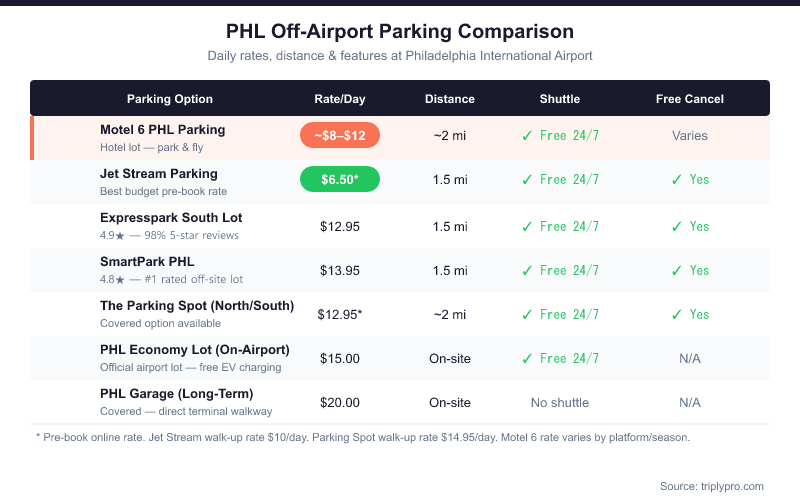Select SmartPark PHL's Free Cancel checkmark
This screenshot has width=800, height=500.
[x=677, y=270]
